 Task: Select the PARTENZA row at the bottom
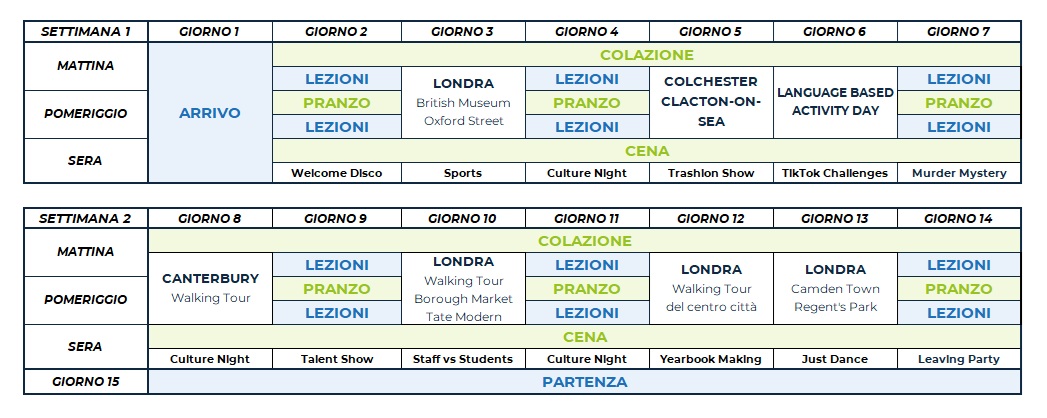tap(584, 382)
